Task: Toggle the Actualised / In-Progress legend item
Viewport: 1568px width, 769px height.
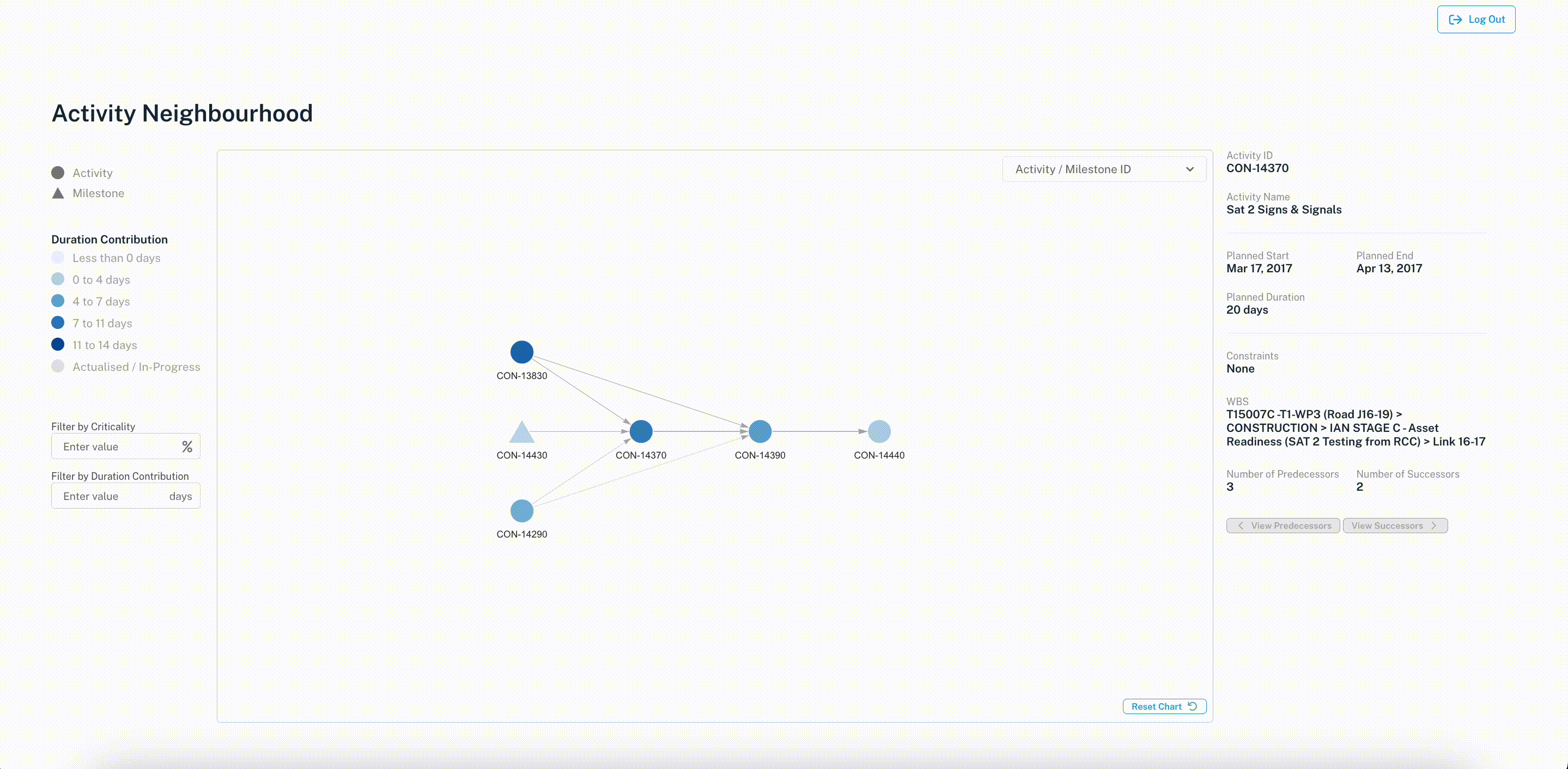Action: (126, 367)
